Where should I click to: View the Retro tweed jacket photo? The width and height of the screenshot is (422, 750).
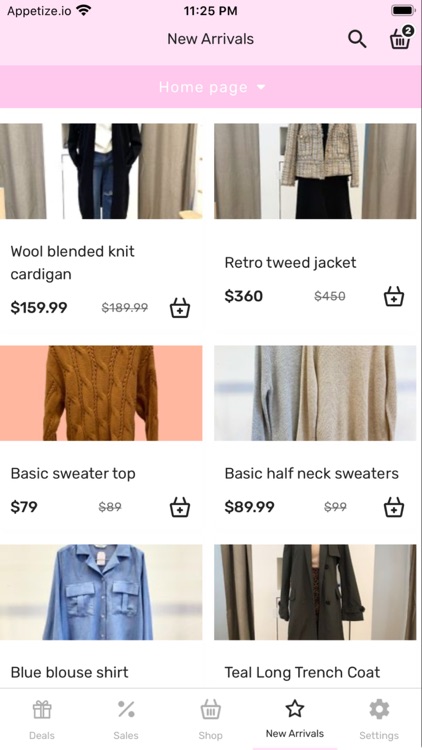[315, 171]
